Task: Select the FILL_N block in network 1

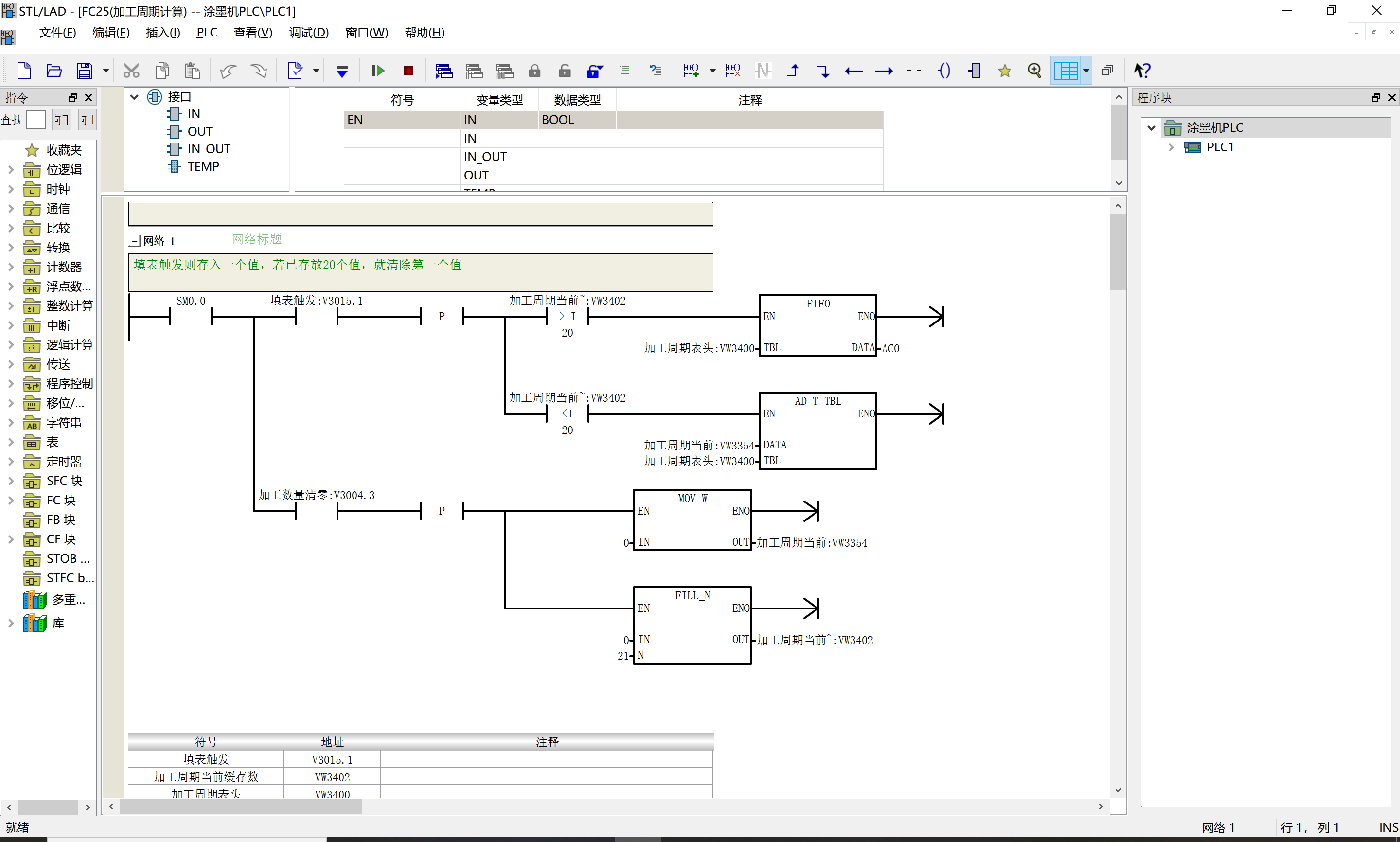Action: point(692,625)
